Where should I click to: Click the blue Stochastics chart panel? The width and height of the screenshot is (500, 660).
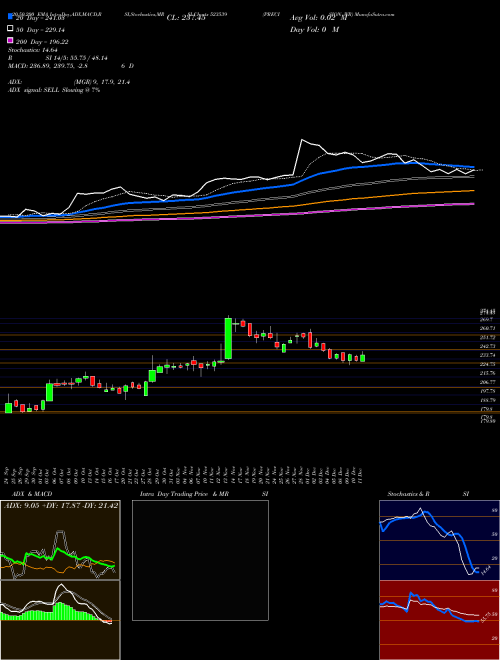pyautogui.click(x=439, y=540)
